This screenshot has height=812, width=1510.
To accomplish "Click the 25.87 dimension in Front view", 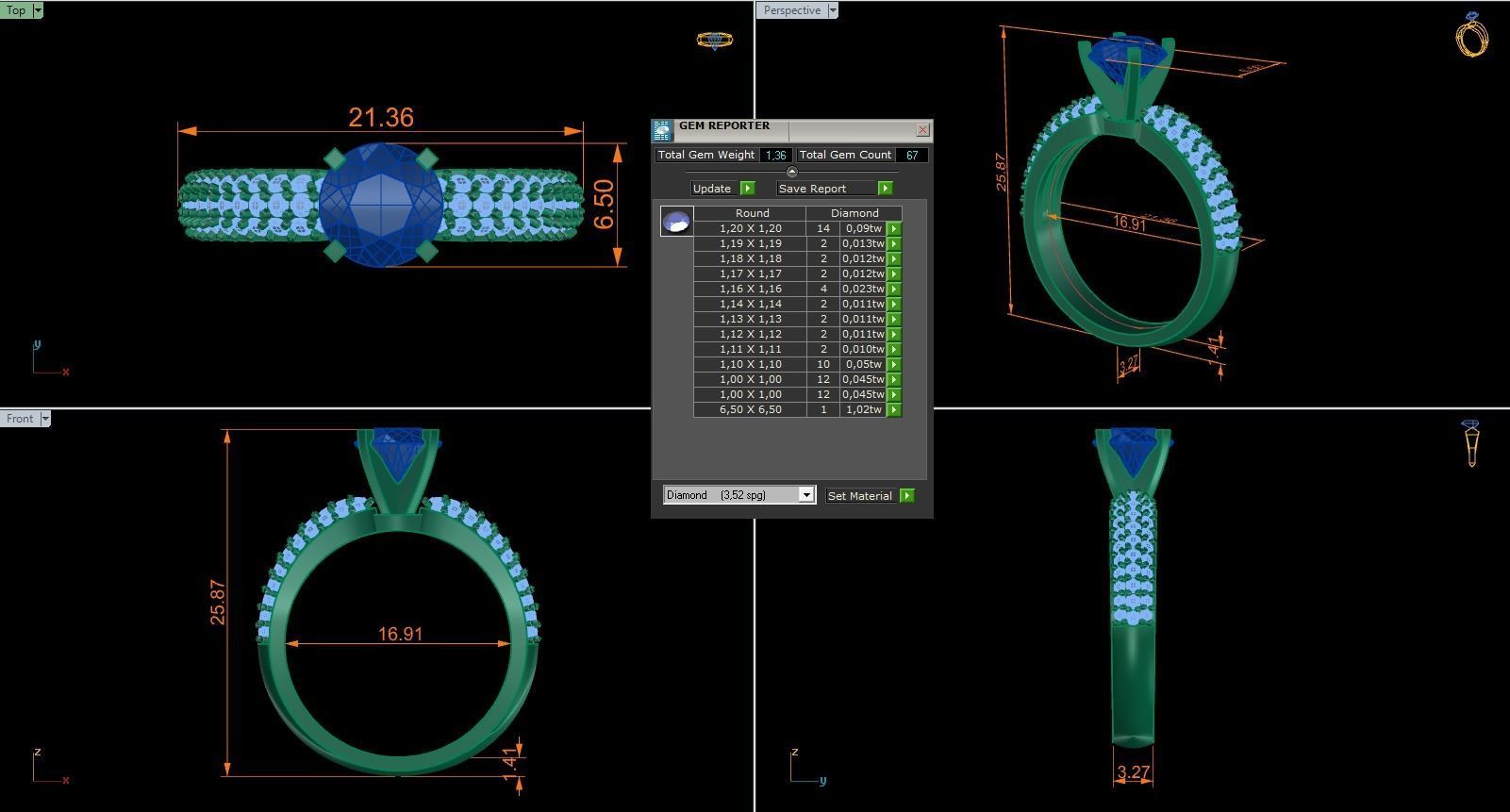I will coord(218,602).
